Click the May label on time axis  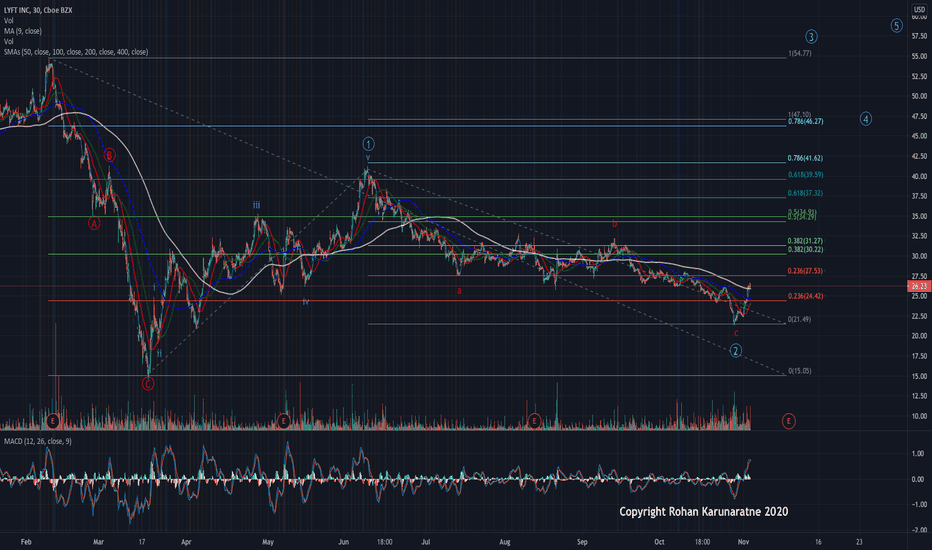point(267,542)
